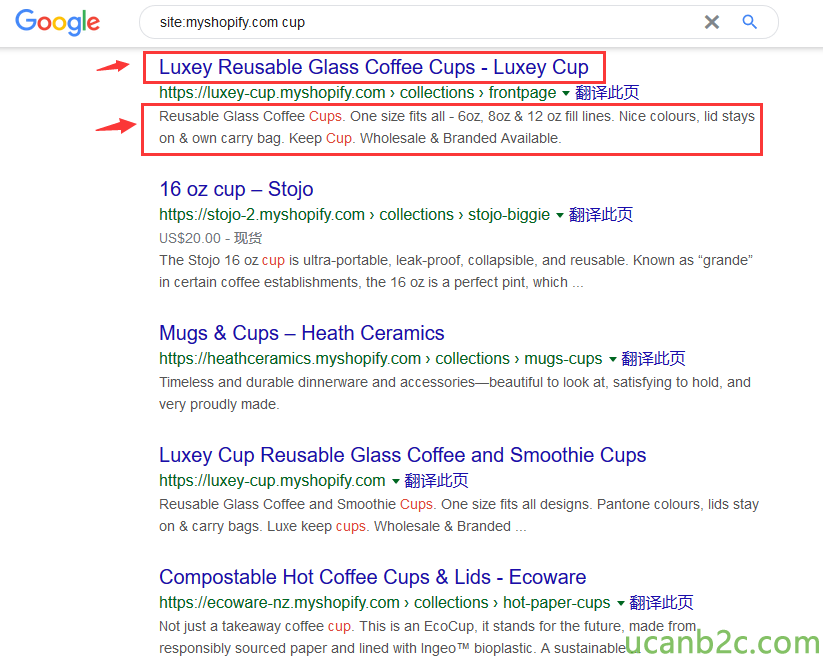Viewport: 823px width, 670px height.
Task: Open the stojo-2.myshopify.com stojo-biggie URL
Action: [354, 215]
